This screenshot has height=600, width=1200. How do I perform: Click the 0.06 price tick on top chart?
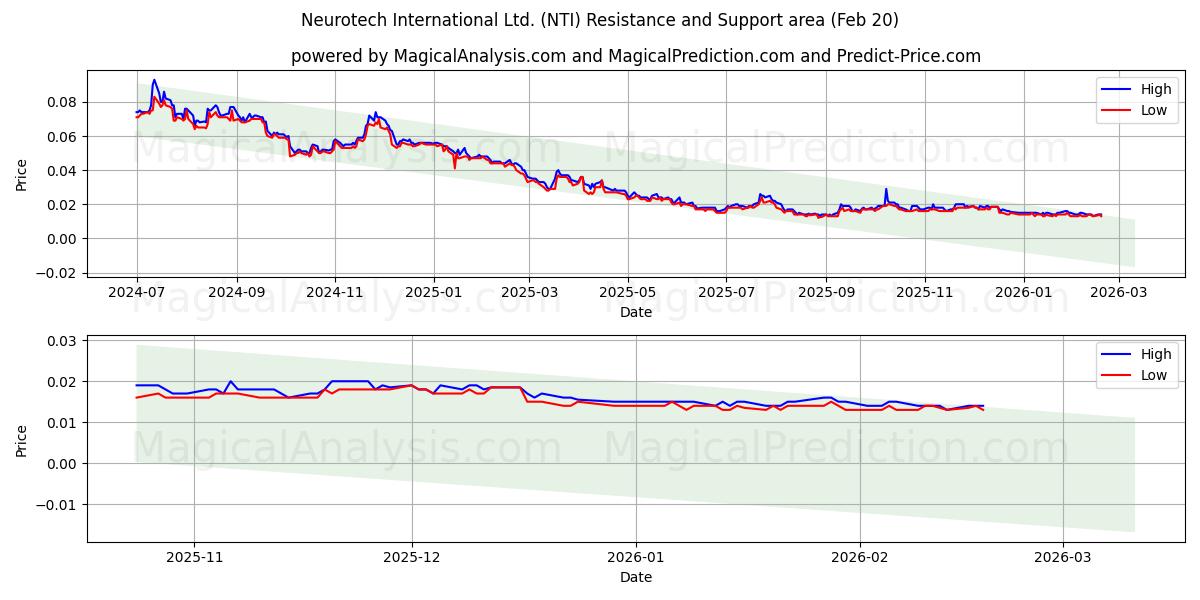(63, 136)
